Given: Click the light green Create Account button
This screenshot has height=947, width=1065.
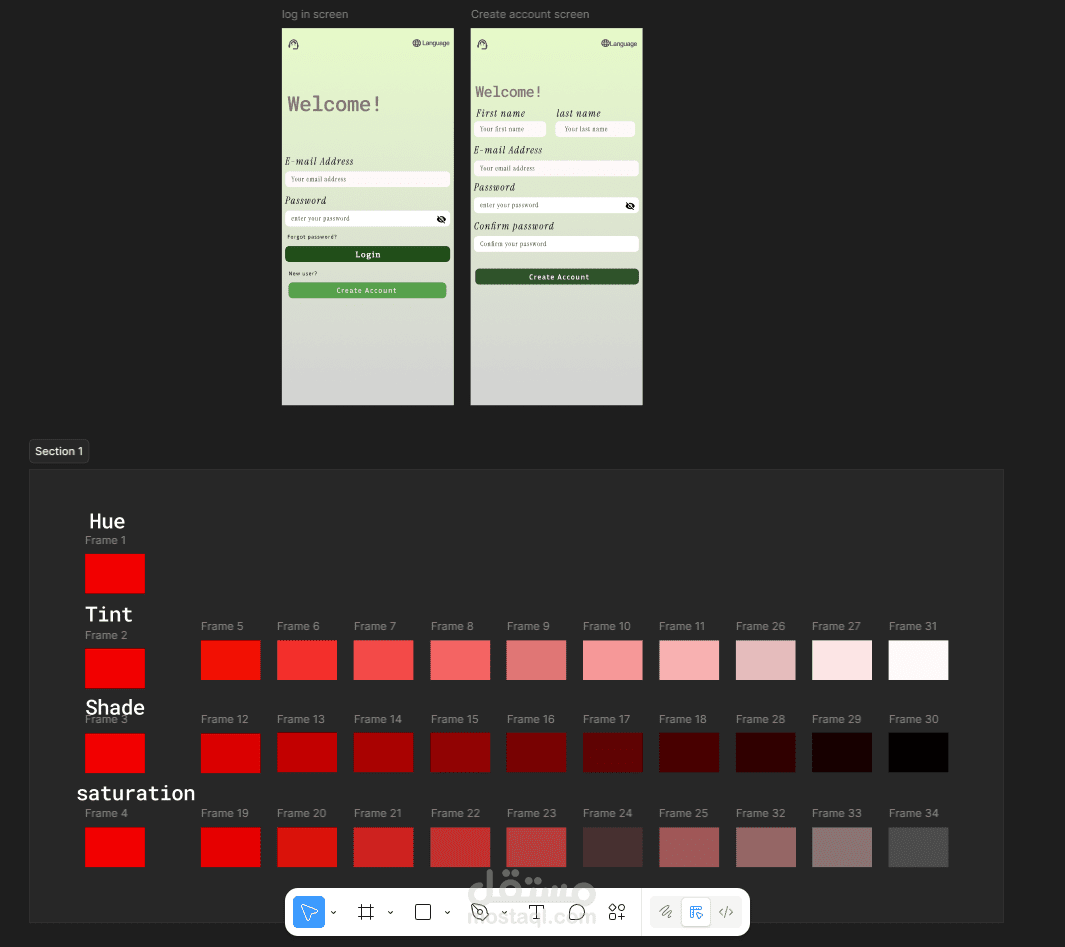Looking at the screenshot, I should coord(367,290).
